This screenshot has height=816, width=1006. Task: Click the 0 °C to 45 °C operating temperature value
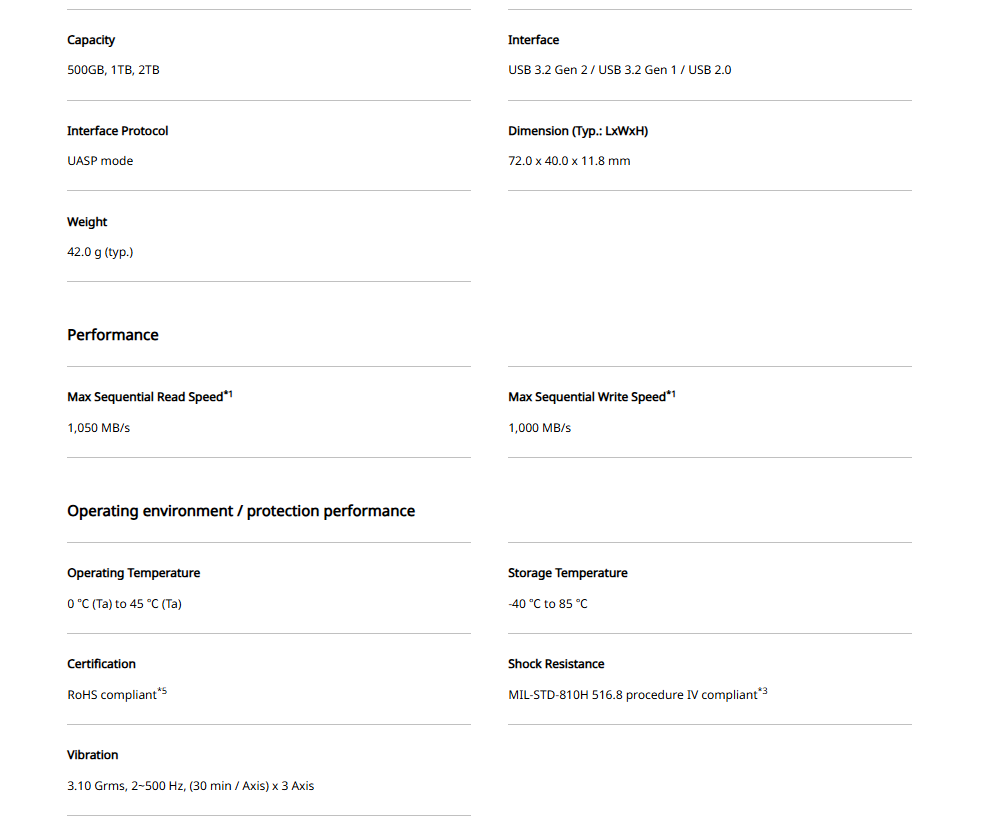click(124, 604)
